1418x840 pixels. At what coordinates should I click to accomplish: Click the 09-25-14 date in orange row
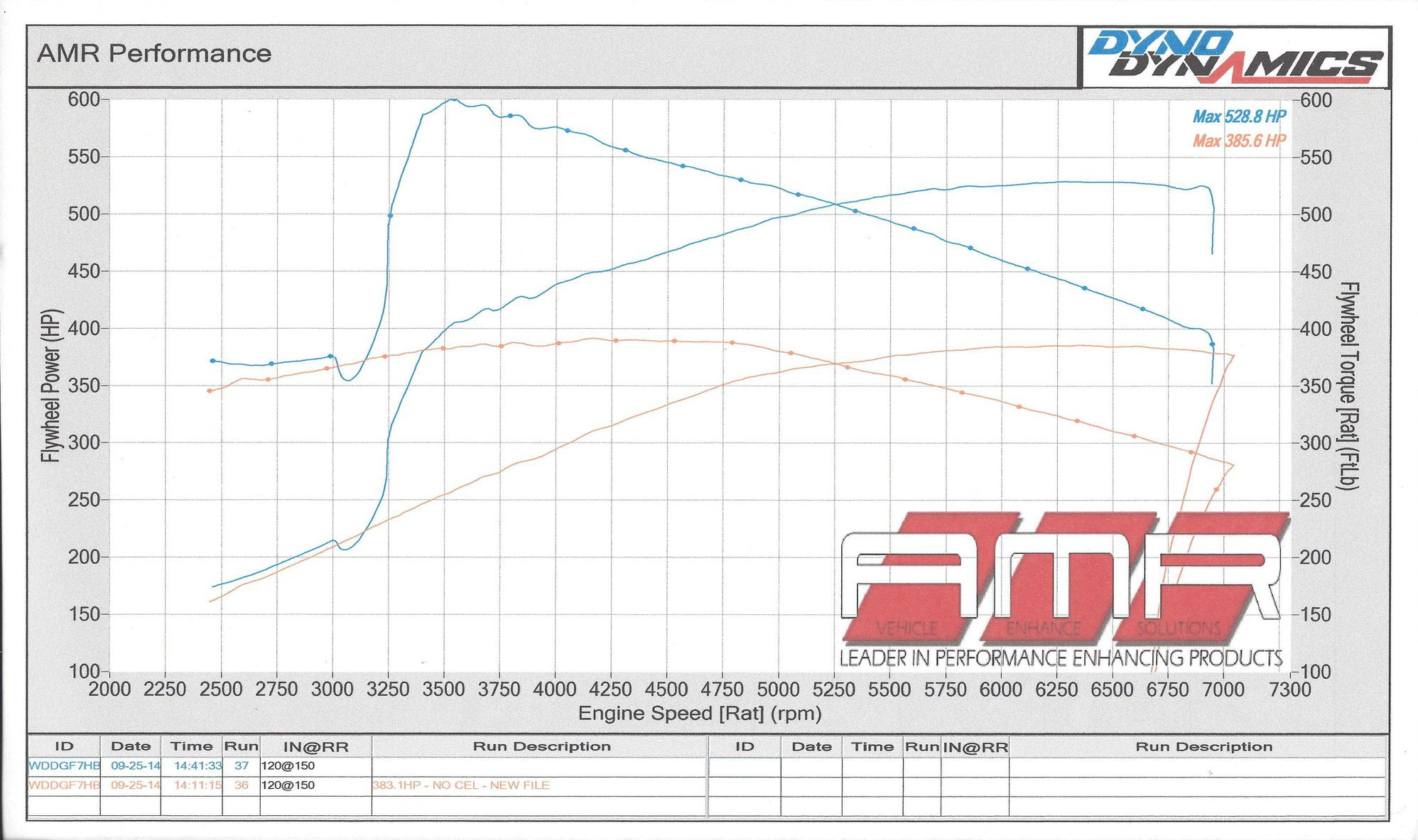tap(135, 785)
